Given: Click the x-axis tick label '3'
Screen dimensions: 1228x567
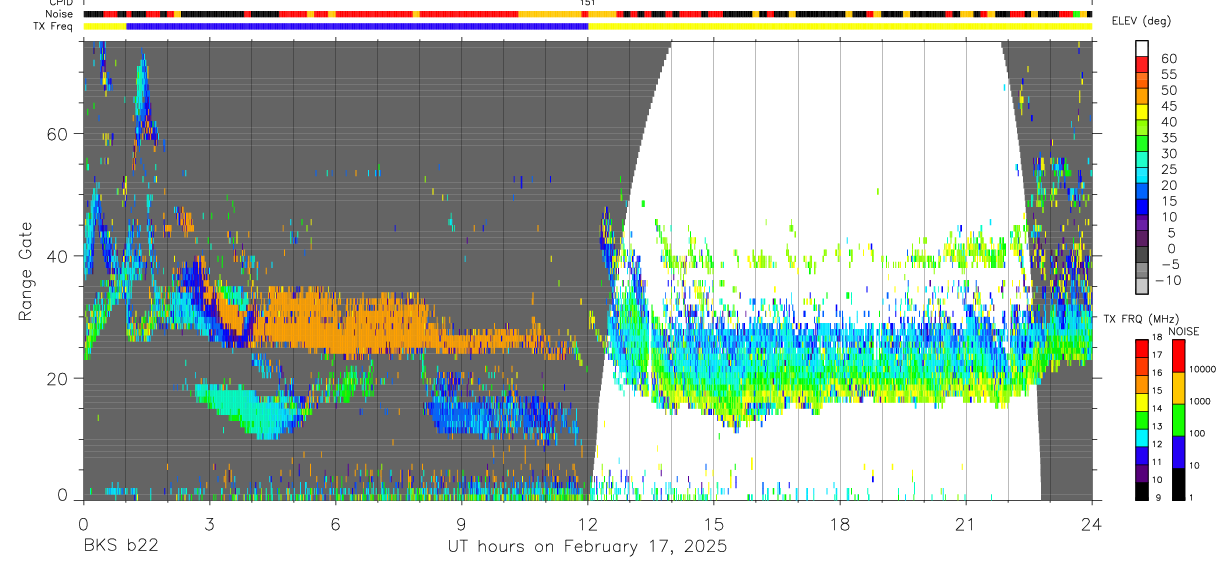Looking at the screenshot, I should (209, 525).
